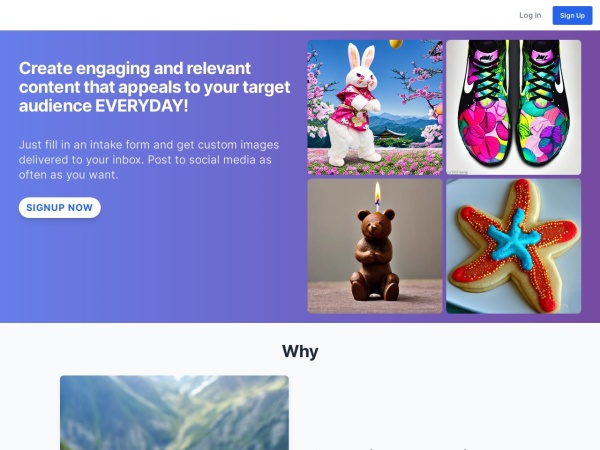This screenshot has width=600, height=450.
Task: Click the chocolate bear's head
Action: pos(371,225)
